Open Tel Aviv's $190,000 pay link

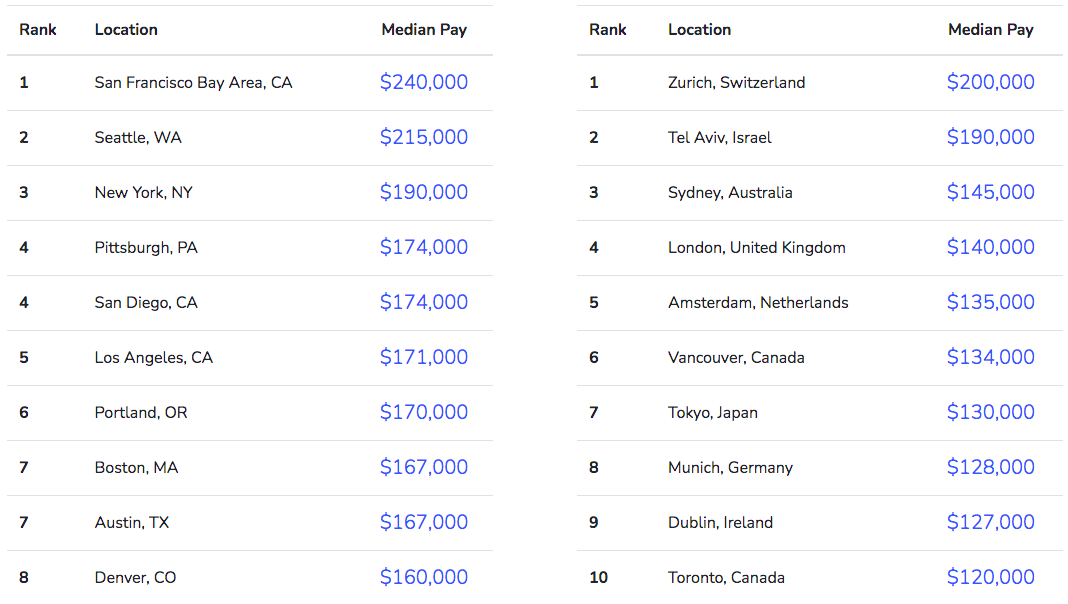click(990, 138)
